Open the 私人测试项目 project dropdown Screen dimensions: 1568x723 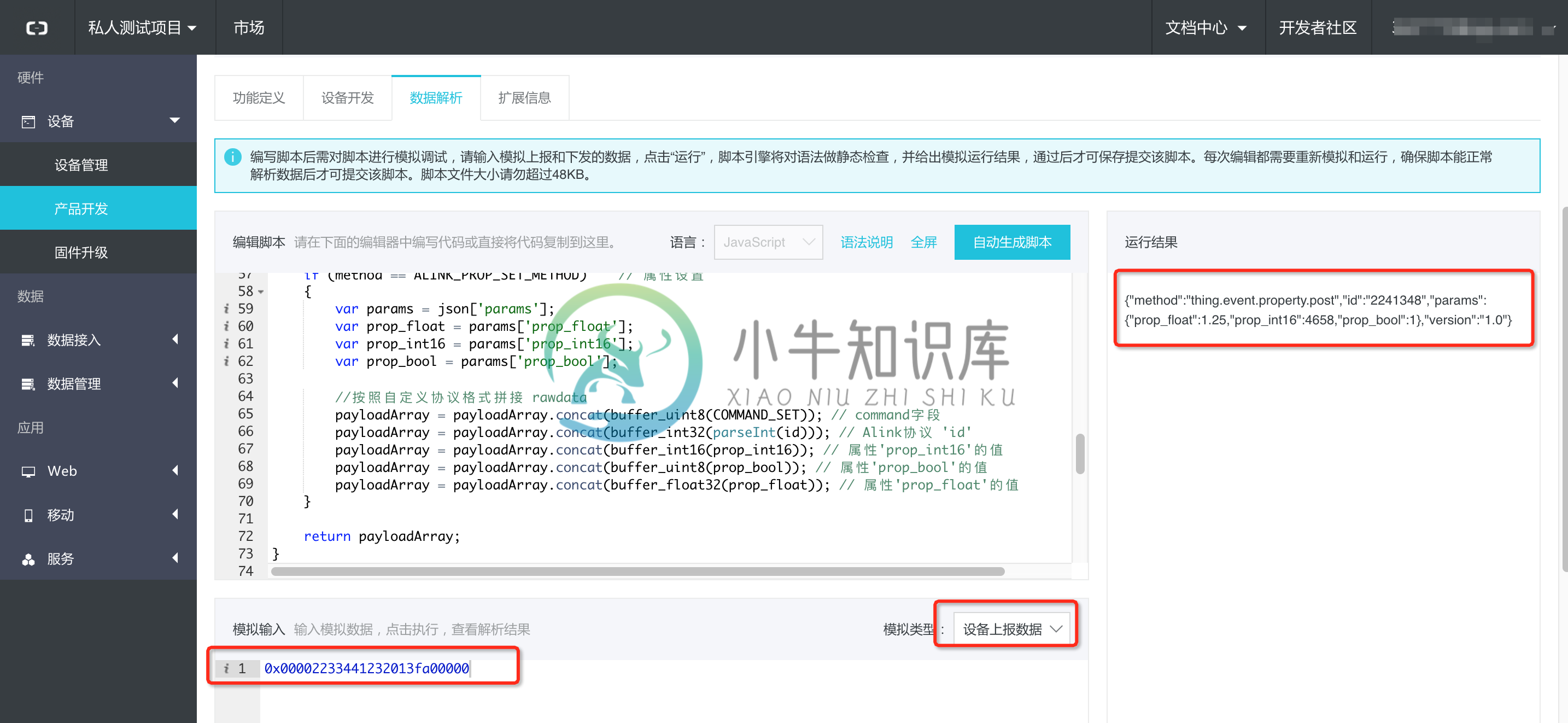[143, 27]
